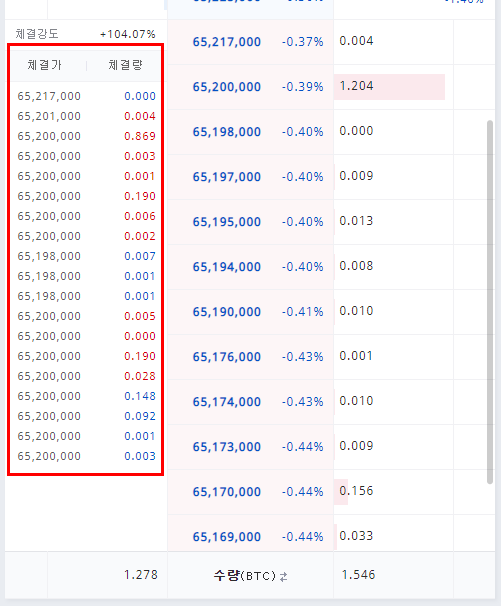Choose the 65,197,000 bid price
Screen dimensions: 501x606
(x=227, y=177)
